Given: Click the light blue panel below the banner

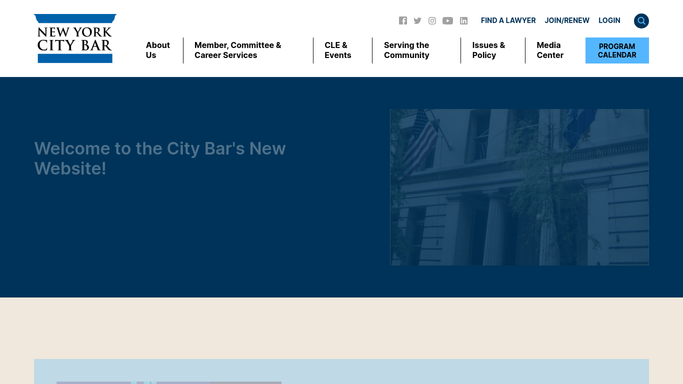Looking at the screenshot, I should click(x=342, y=371).
